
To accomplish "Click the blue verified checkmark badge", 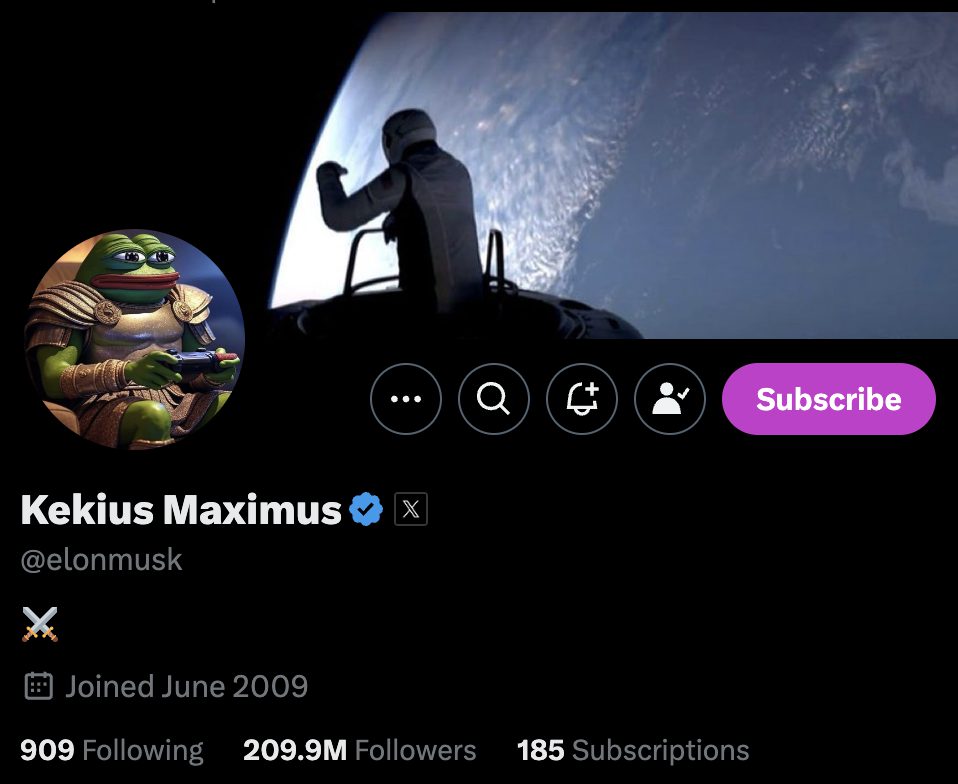I will [x=366, y=509].
